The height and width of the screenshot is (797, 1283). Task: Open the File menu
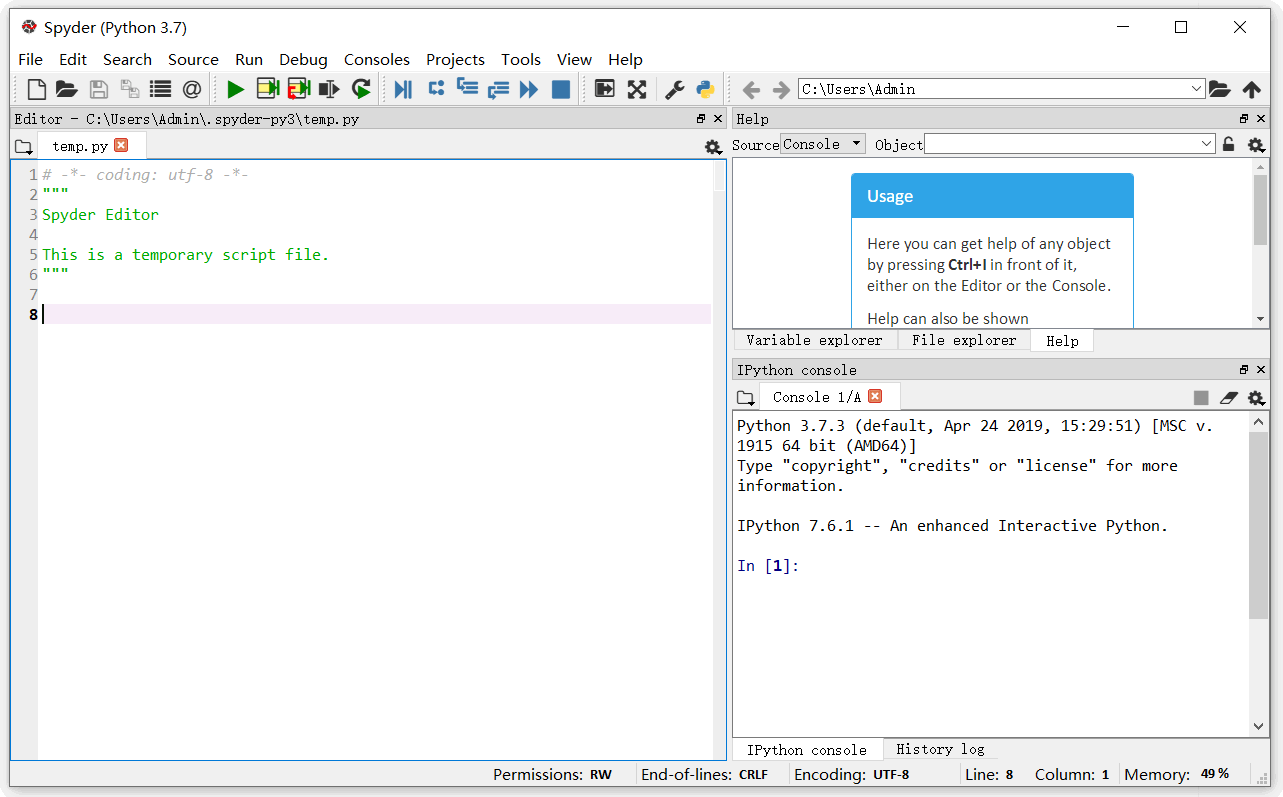(x=30, y=59)
